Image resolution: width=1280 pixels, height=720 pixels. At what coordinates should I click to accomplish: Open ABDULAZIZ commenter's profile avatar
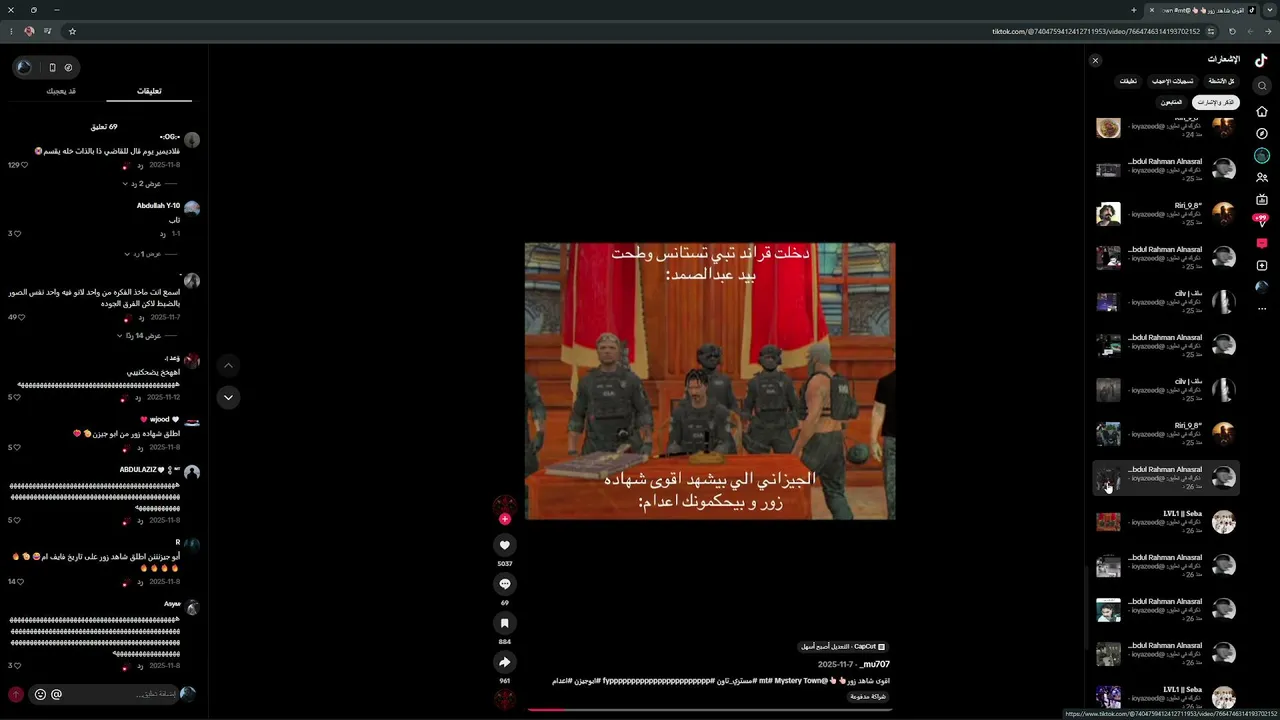point(192,472)
